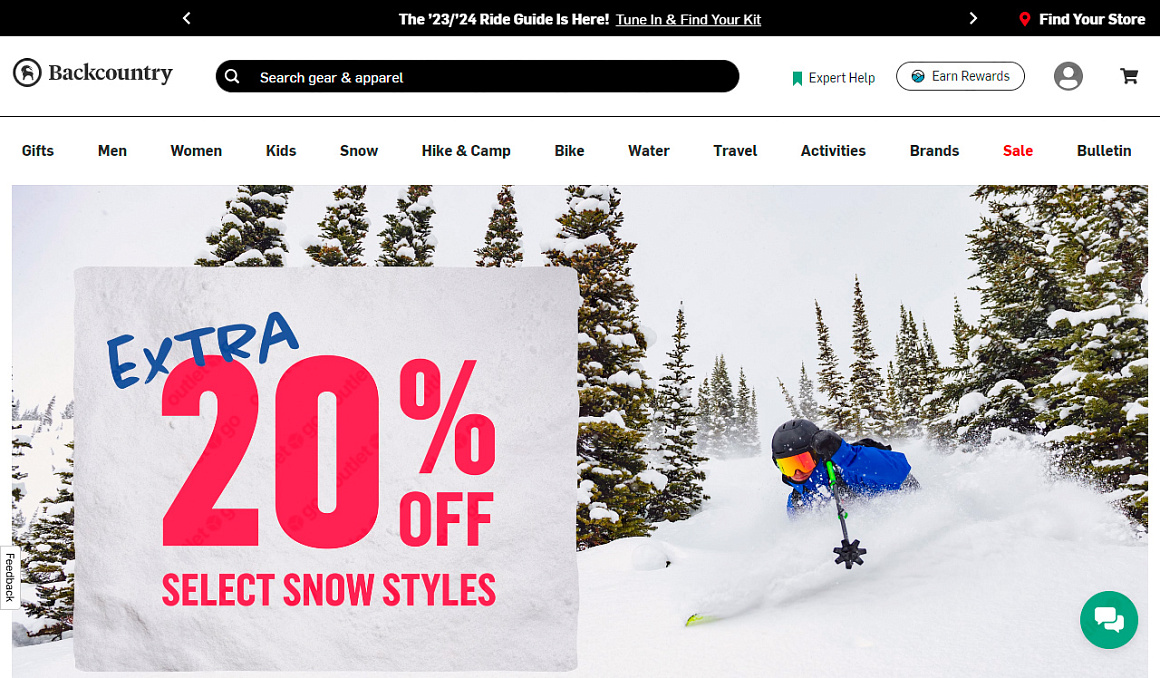Show previous announcement with left chevron
This screenshot has height=678, width=1160.
pyautogui.click(x=186, y=18)
